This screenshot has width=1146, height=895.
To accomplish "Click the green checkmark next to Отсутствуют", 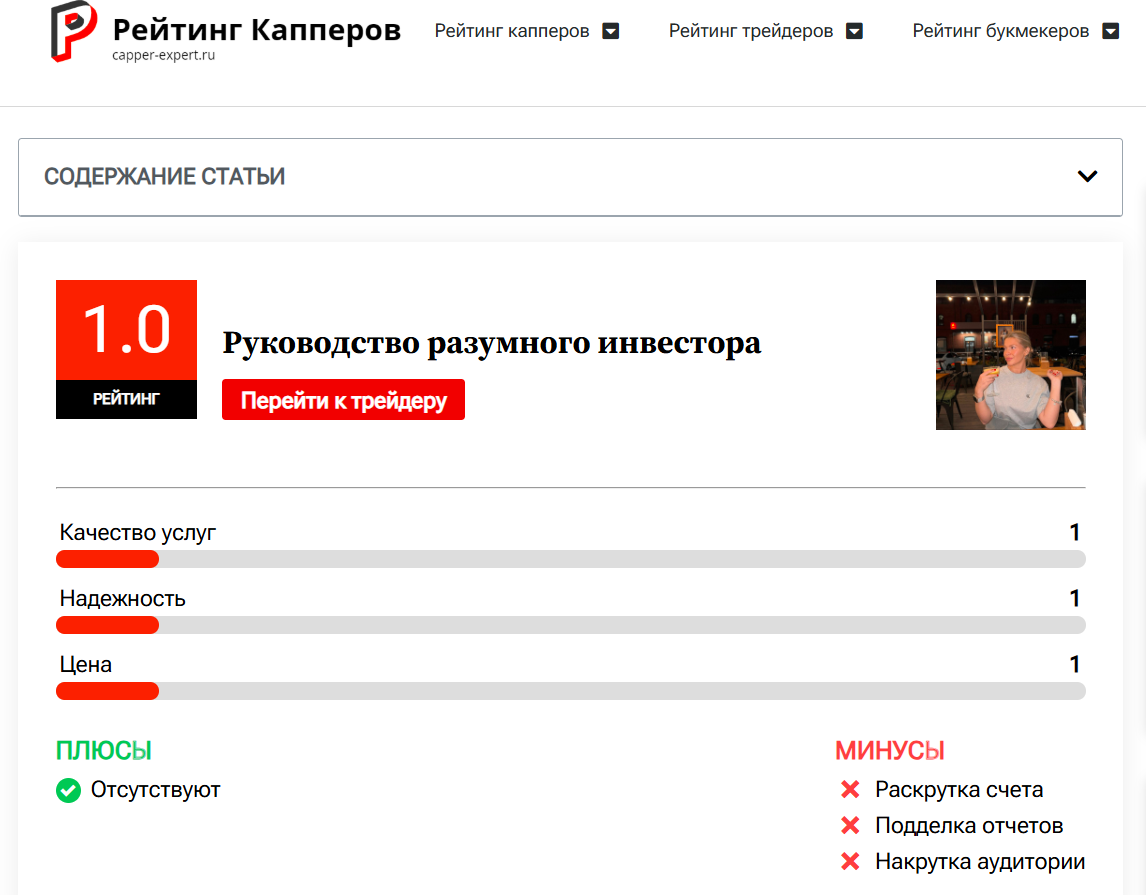I will (x=67, y=790).
